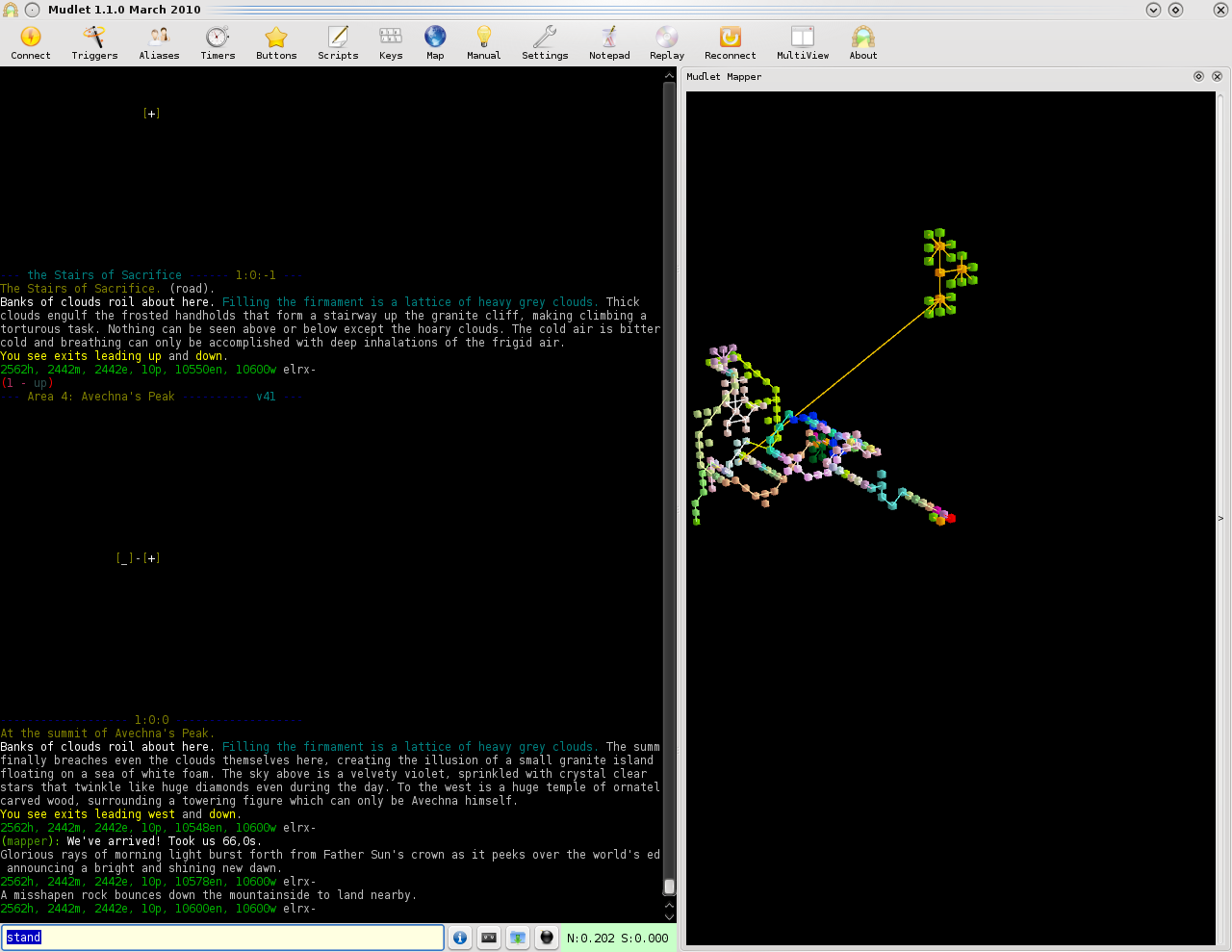
Task: Toggle the blue info timestamps button
Action: [460, 938]
